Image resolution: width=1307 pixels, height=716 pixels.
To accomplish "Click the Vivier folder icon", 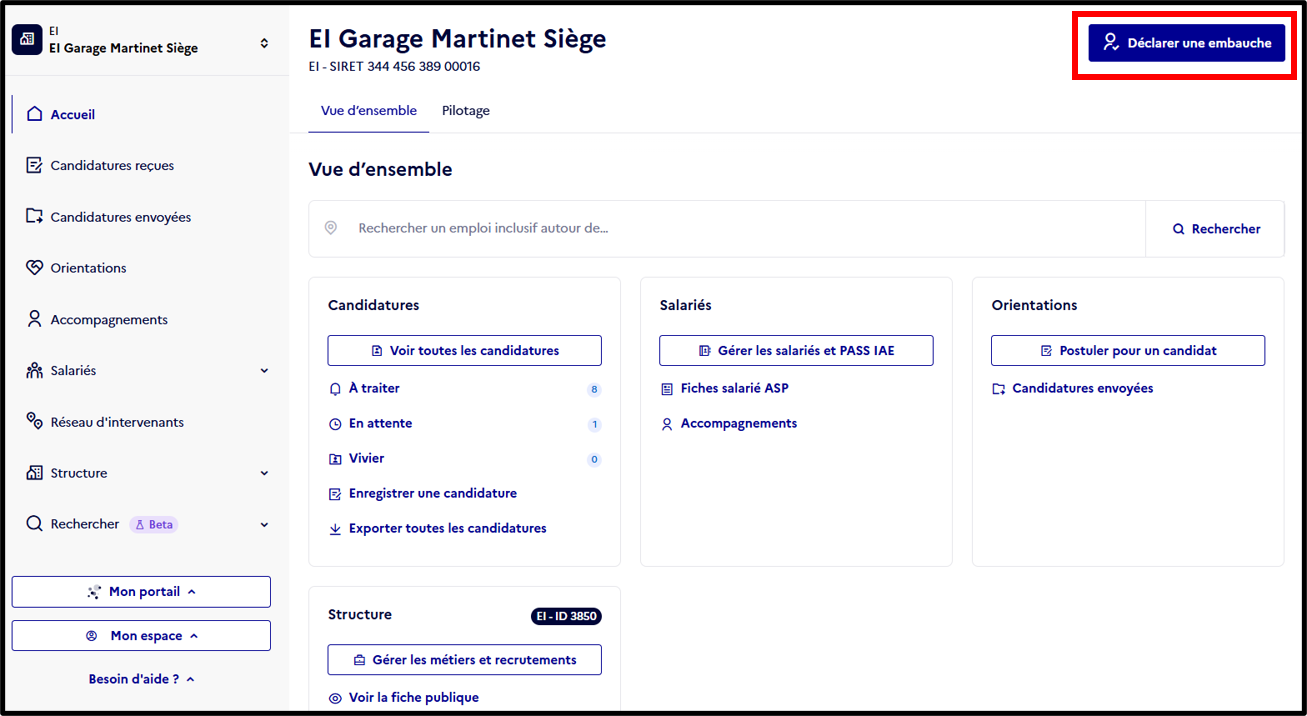I will click(x=335, y=459).
